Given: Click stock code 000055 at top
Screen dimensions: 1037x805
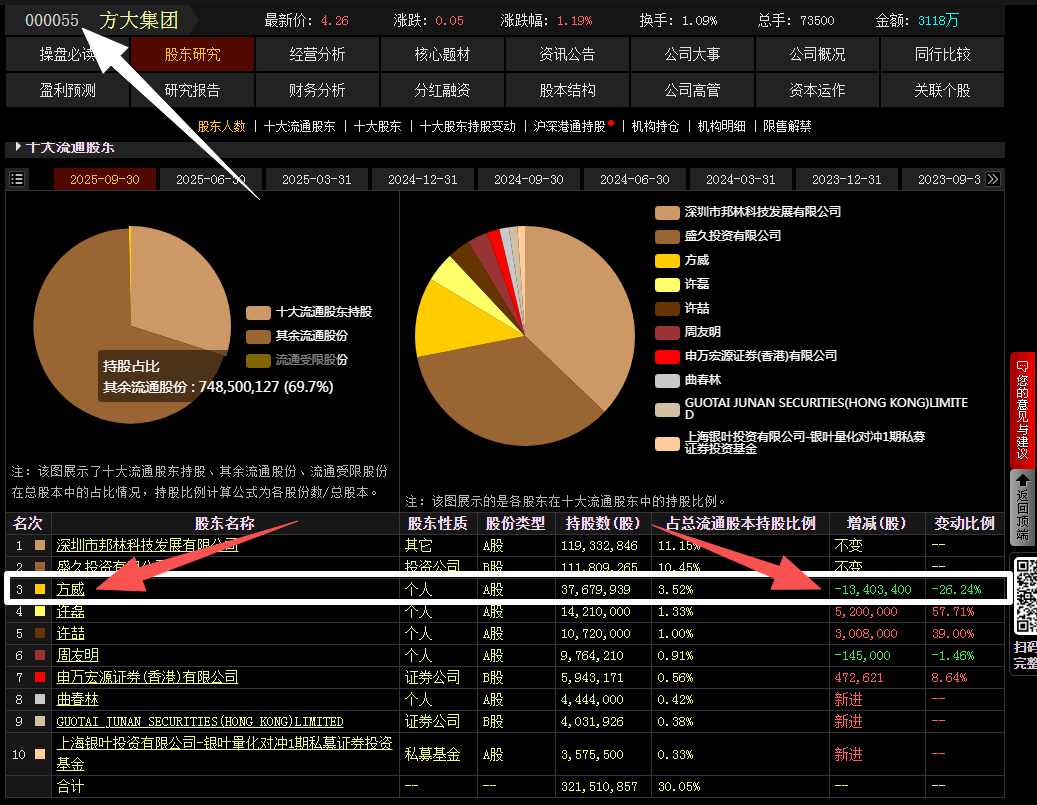Looking at the screenshot, I should [52, 21].
